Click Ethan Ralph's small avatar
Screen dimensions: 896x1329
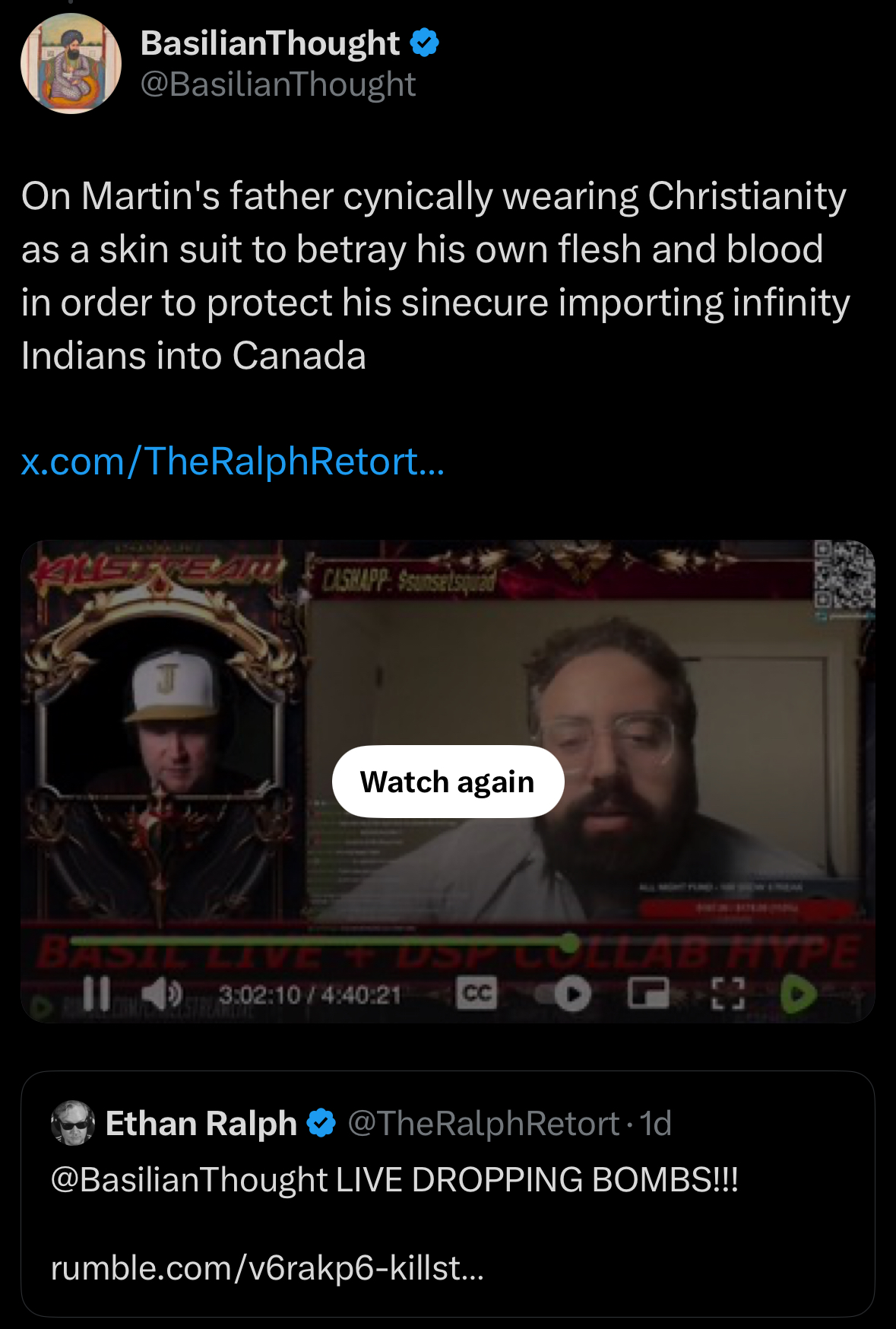coord(73,1122)
